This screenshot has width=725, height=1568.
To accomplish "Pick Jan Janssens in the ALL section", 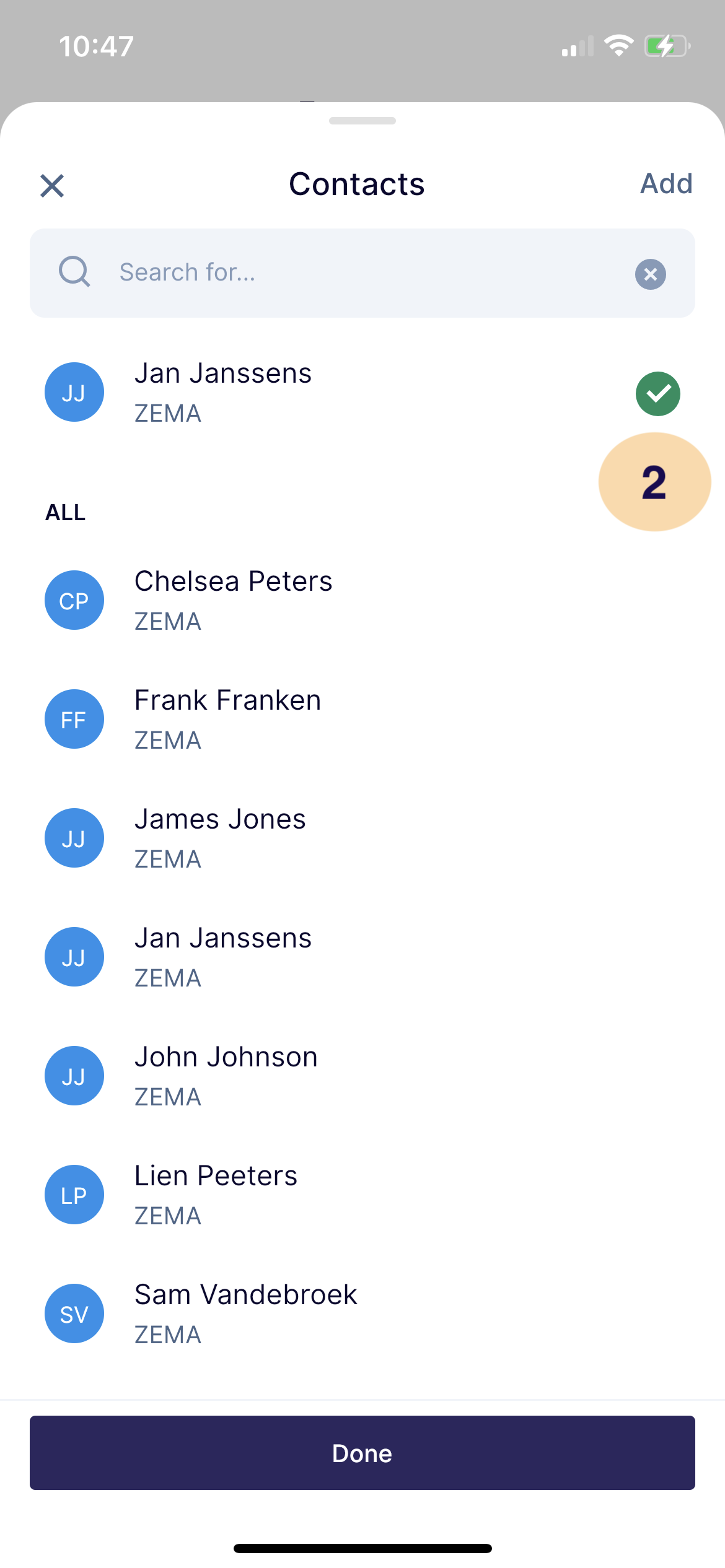I will click(362, 957).
